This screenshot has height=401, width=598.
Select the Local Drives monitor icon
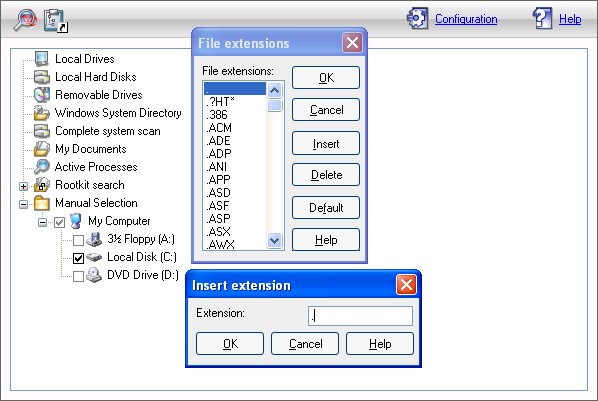coord(41,59)
